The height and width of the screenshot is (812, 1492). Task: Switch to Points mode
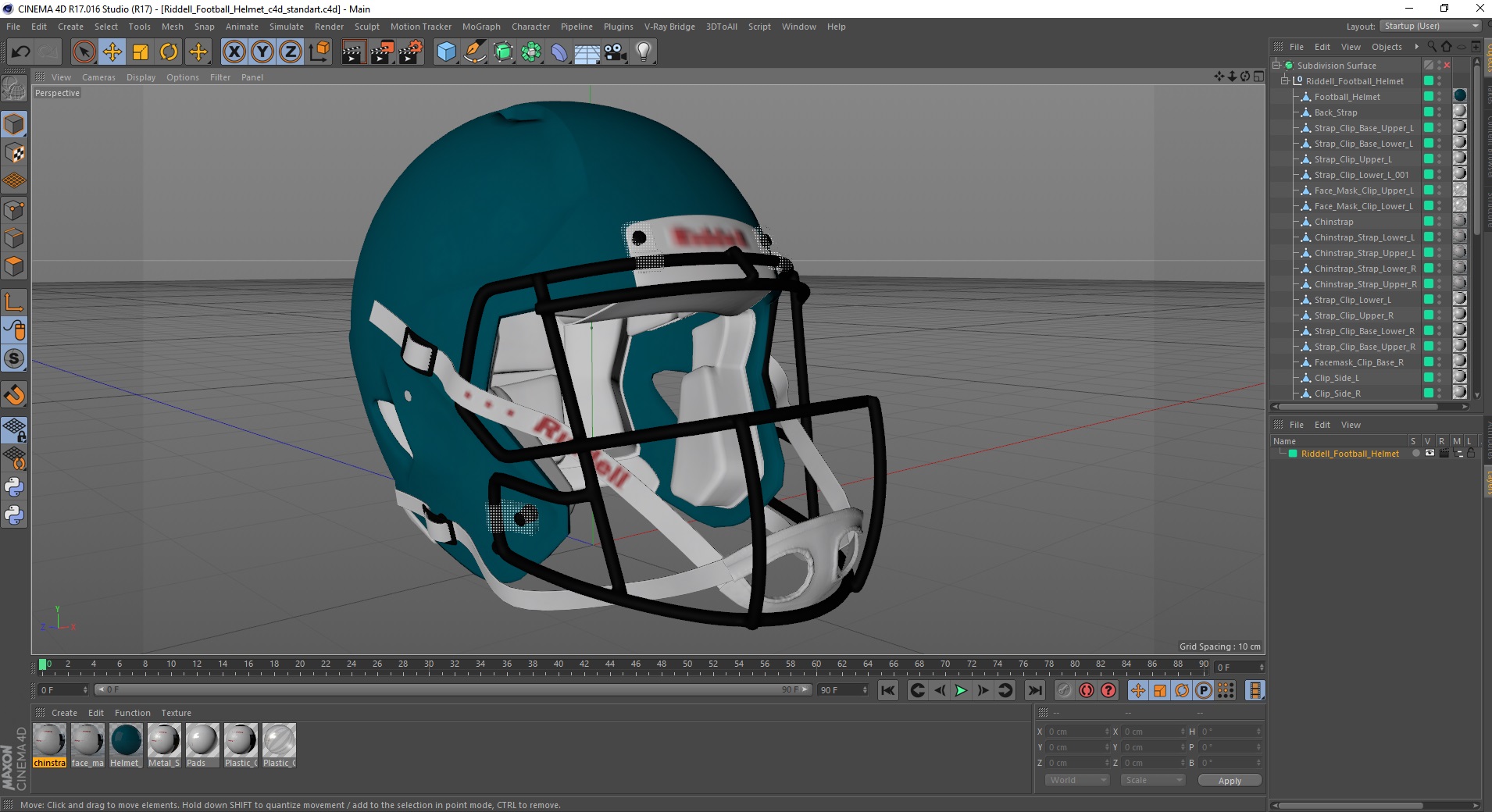pos(14,209)
